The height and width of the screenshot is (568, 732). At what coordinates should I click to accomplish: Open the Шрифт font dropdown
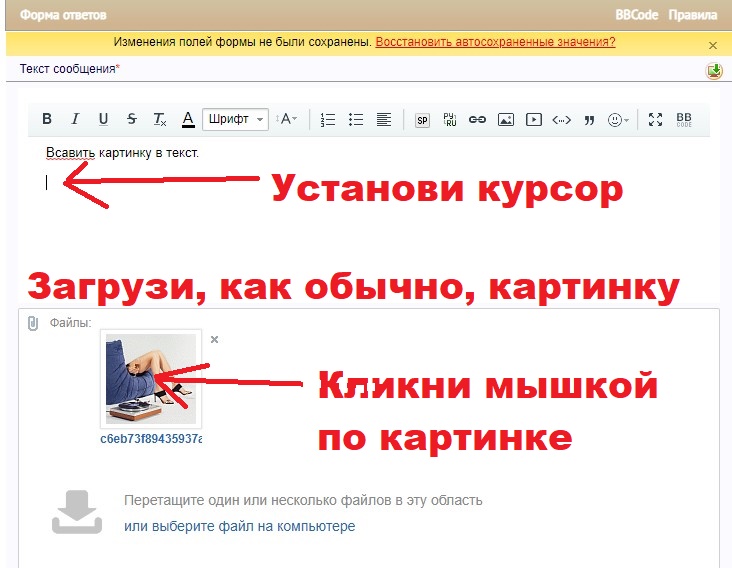236,119
